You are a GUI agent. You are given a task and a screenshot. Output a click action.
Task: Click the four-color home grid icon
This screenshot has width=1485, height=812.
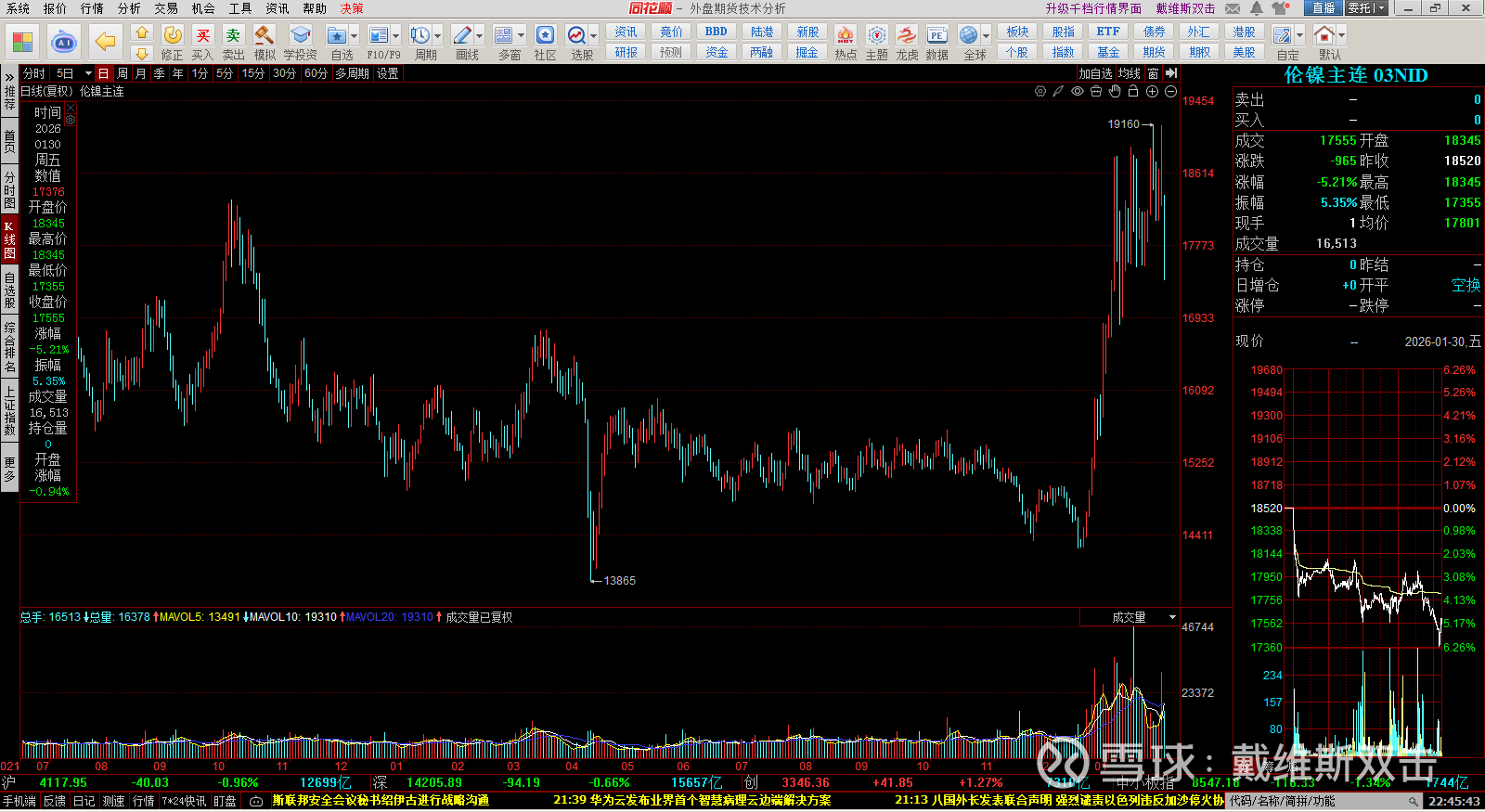click(x=22, y=42)
